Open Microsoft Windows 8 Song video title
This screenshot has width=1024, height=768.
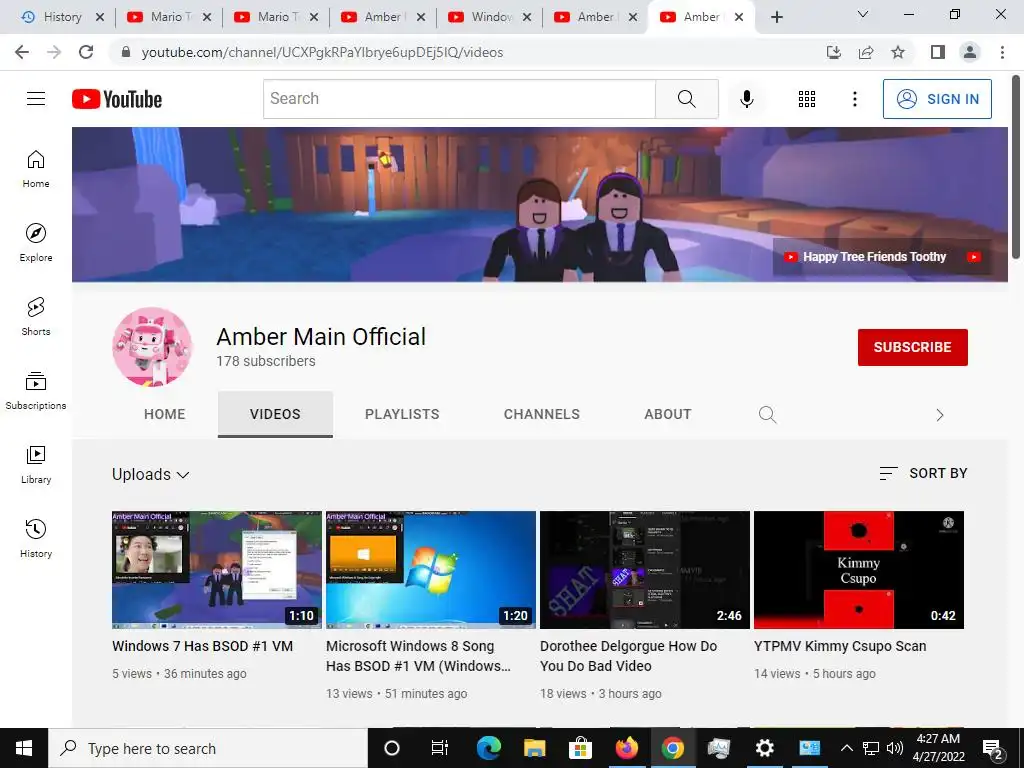point(418,656)
